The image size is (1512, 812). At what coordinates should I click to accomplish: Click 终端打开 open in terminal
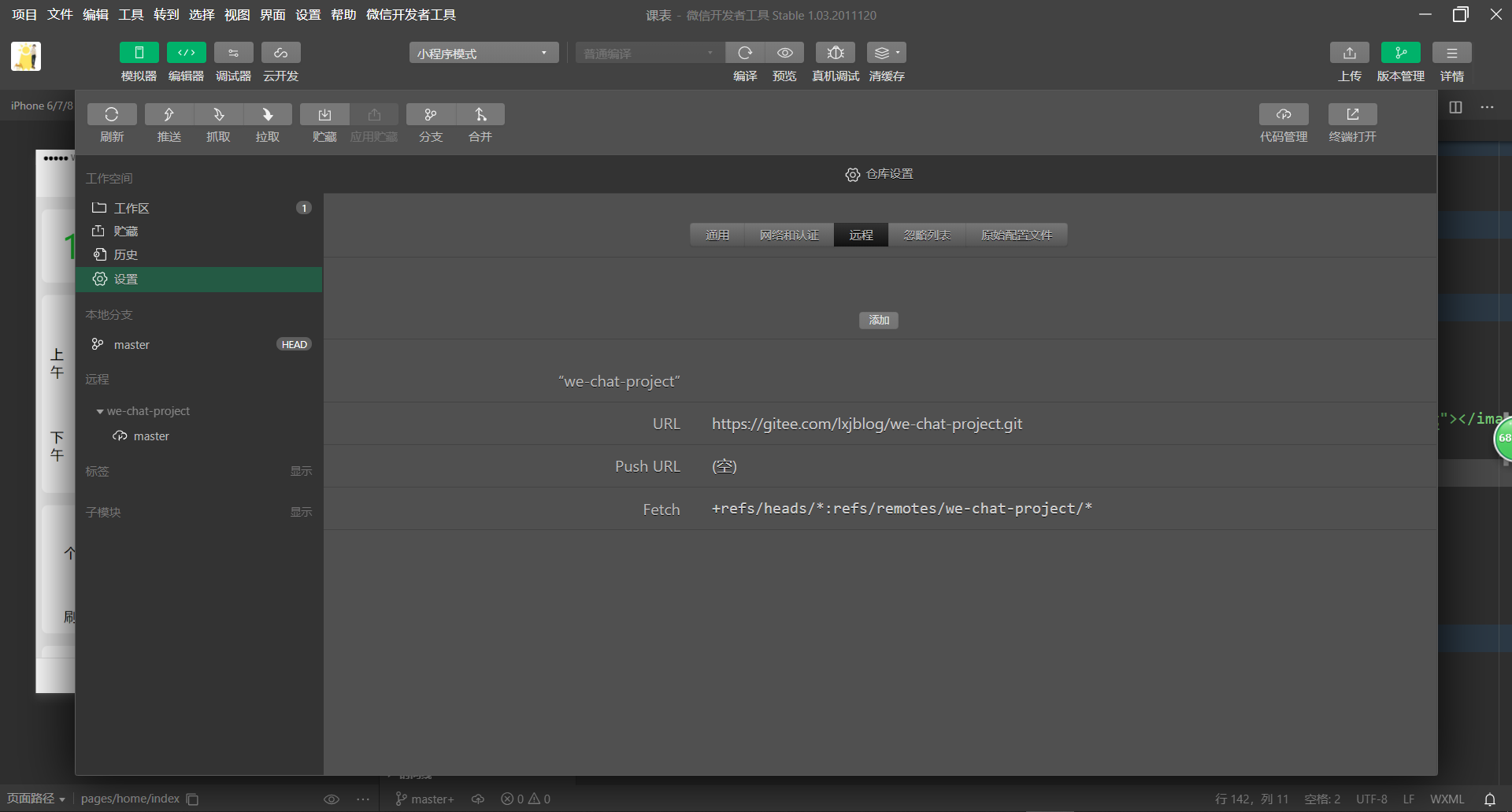coord(1353,114)
